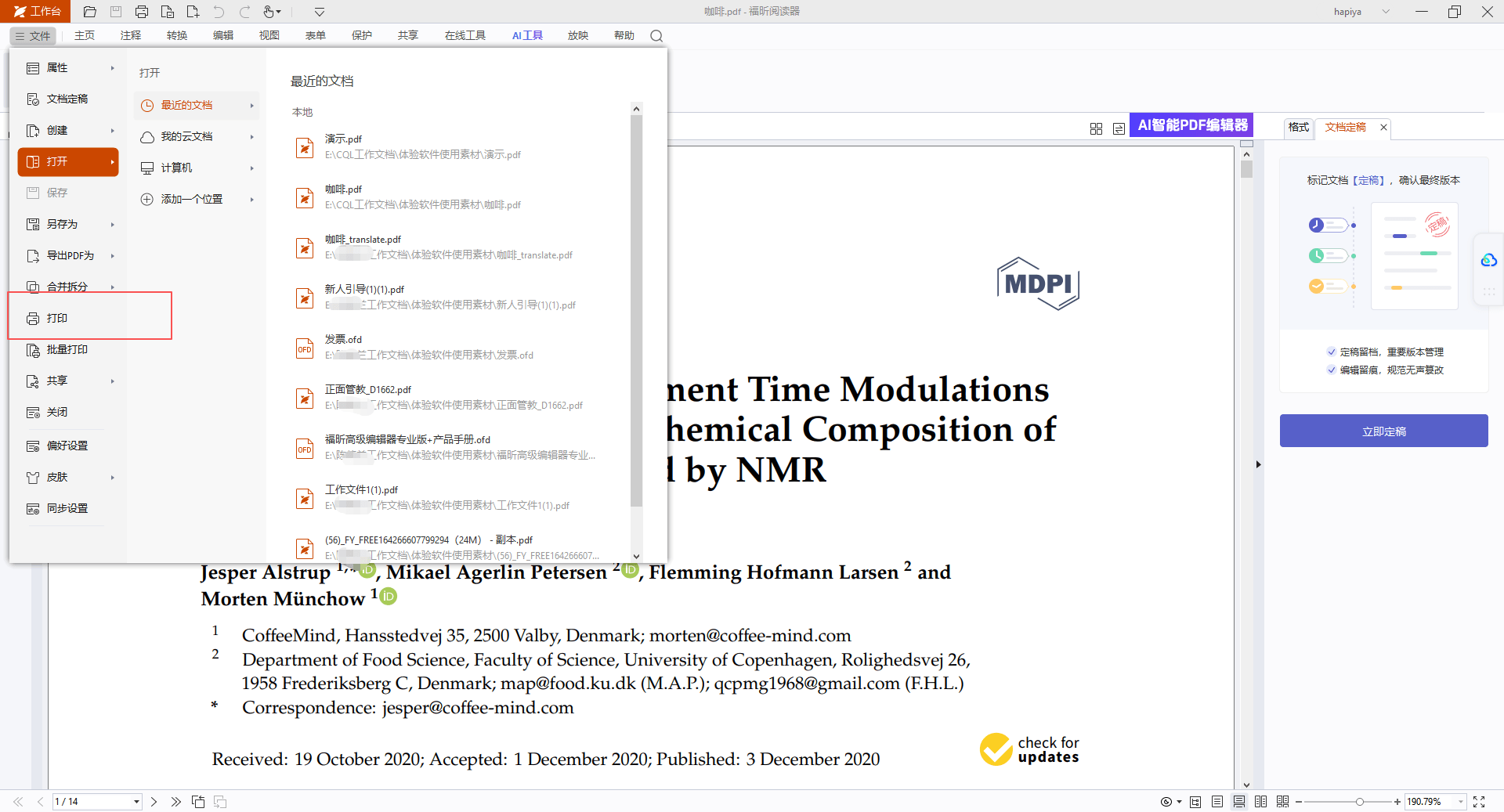1504x812 pixels.
Task: Click the AI智能PDF编辑器 banner button
Action: coord(1191,125)
